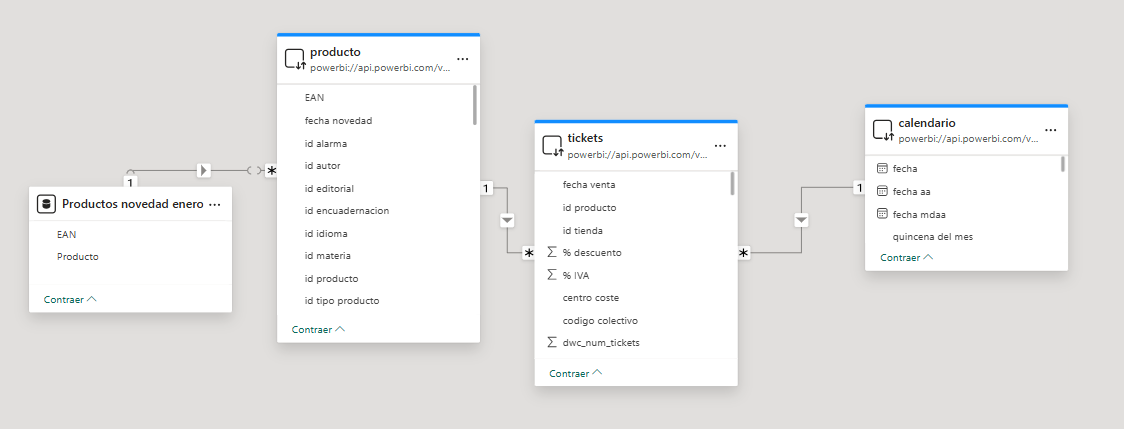1124x429 pixels.
Task: Click the producto table field list scrollbar
Action: [x=475, y=105]
